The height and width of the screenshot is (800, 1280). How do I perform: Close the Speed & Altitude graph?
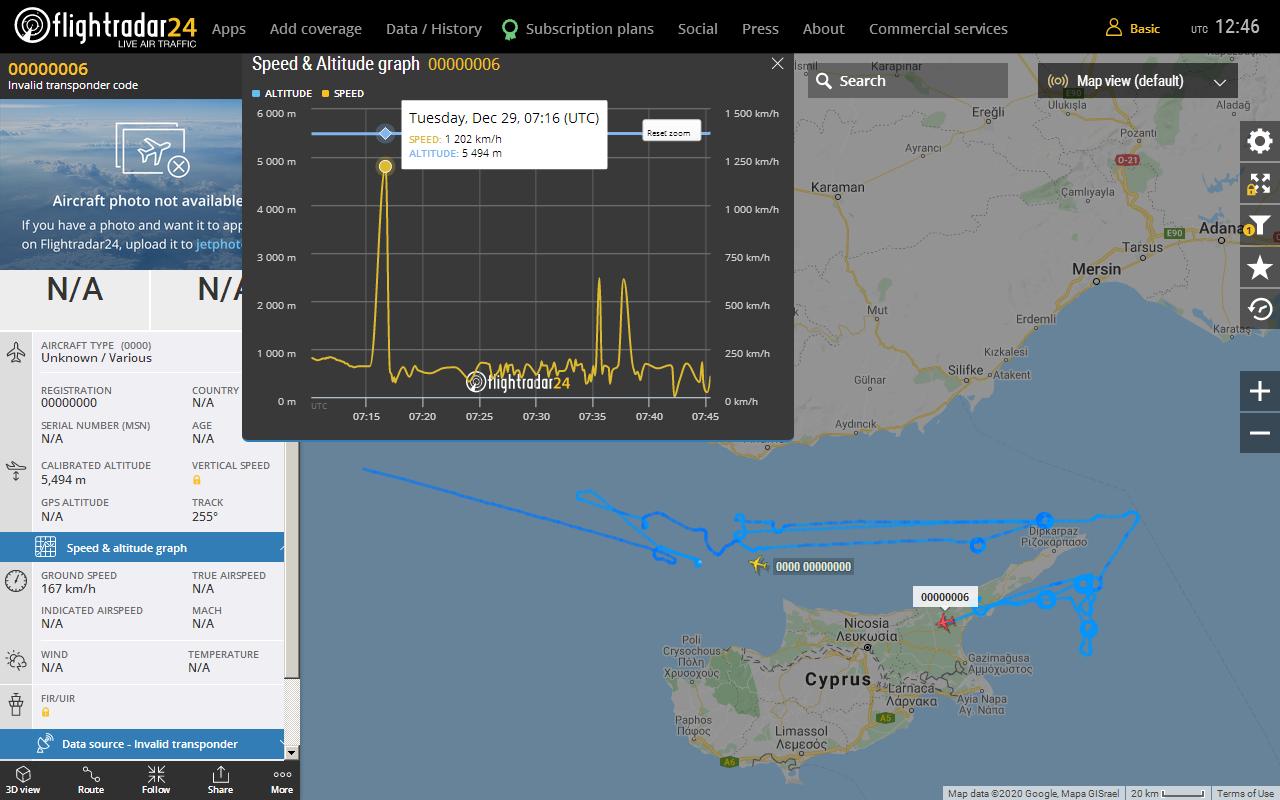[x=777, y=64]
